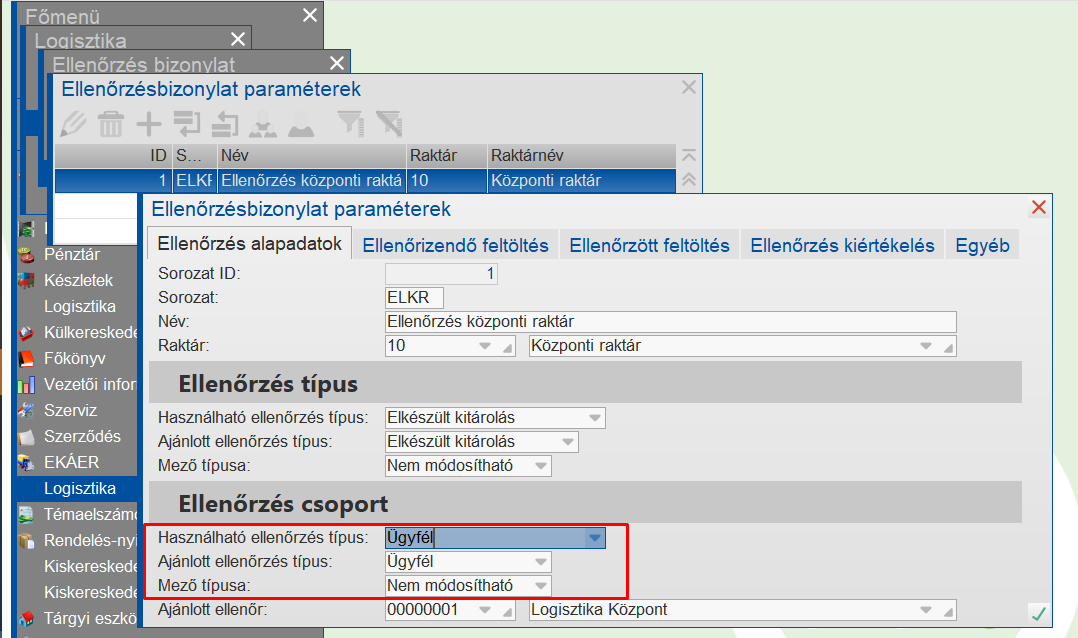
Task: Select the Ellenőrzés alapadatok tab
Action: [250, 243]
